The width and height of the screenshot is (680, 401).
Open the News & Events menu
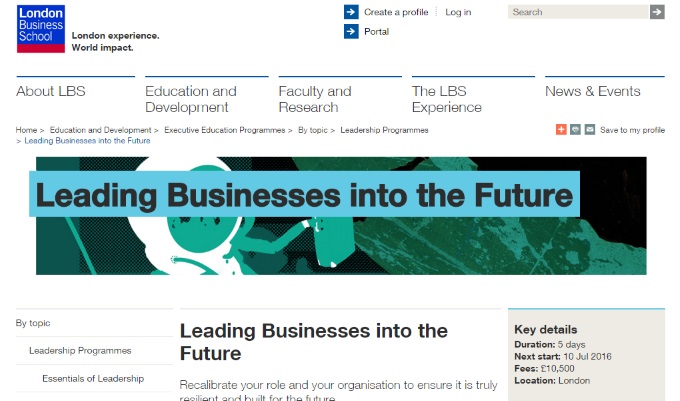593,91
